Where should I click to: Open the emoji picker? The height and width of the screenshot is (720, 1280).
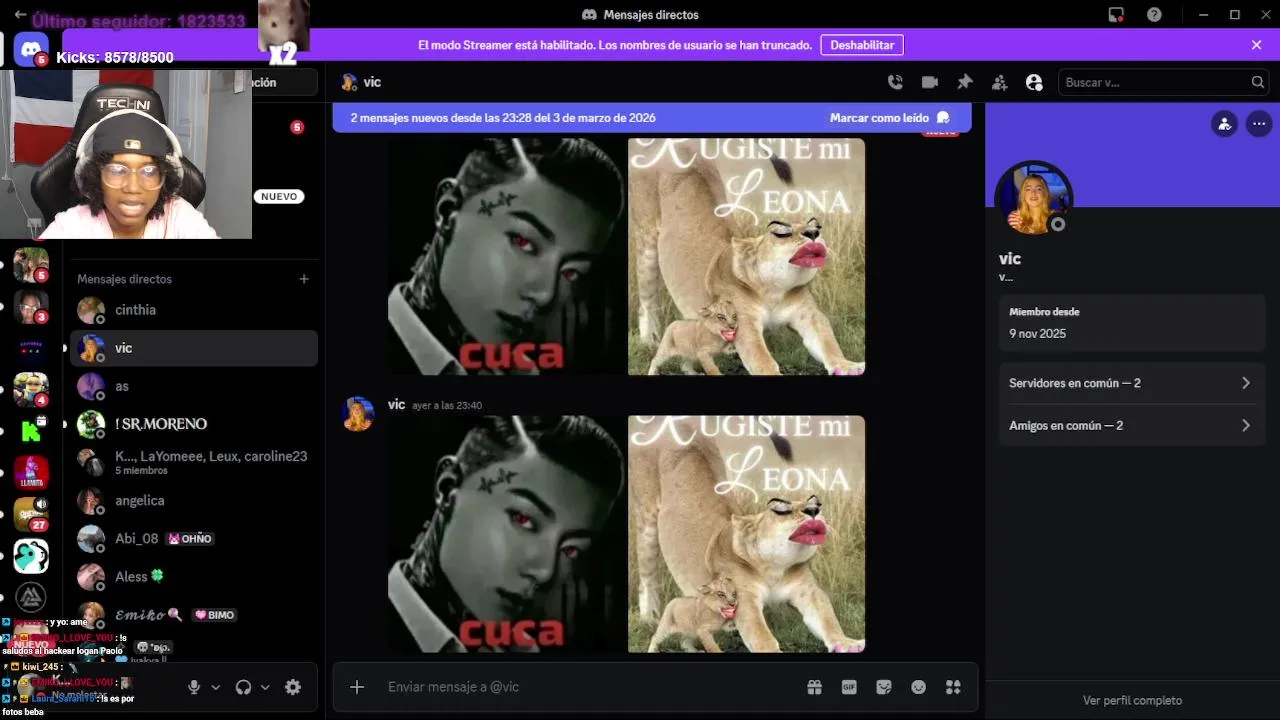(x=918, y=687)
